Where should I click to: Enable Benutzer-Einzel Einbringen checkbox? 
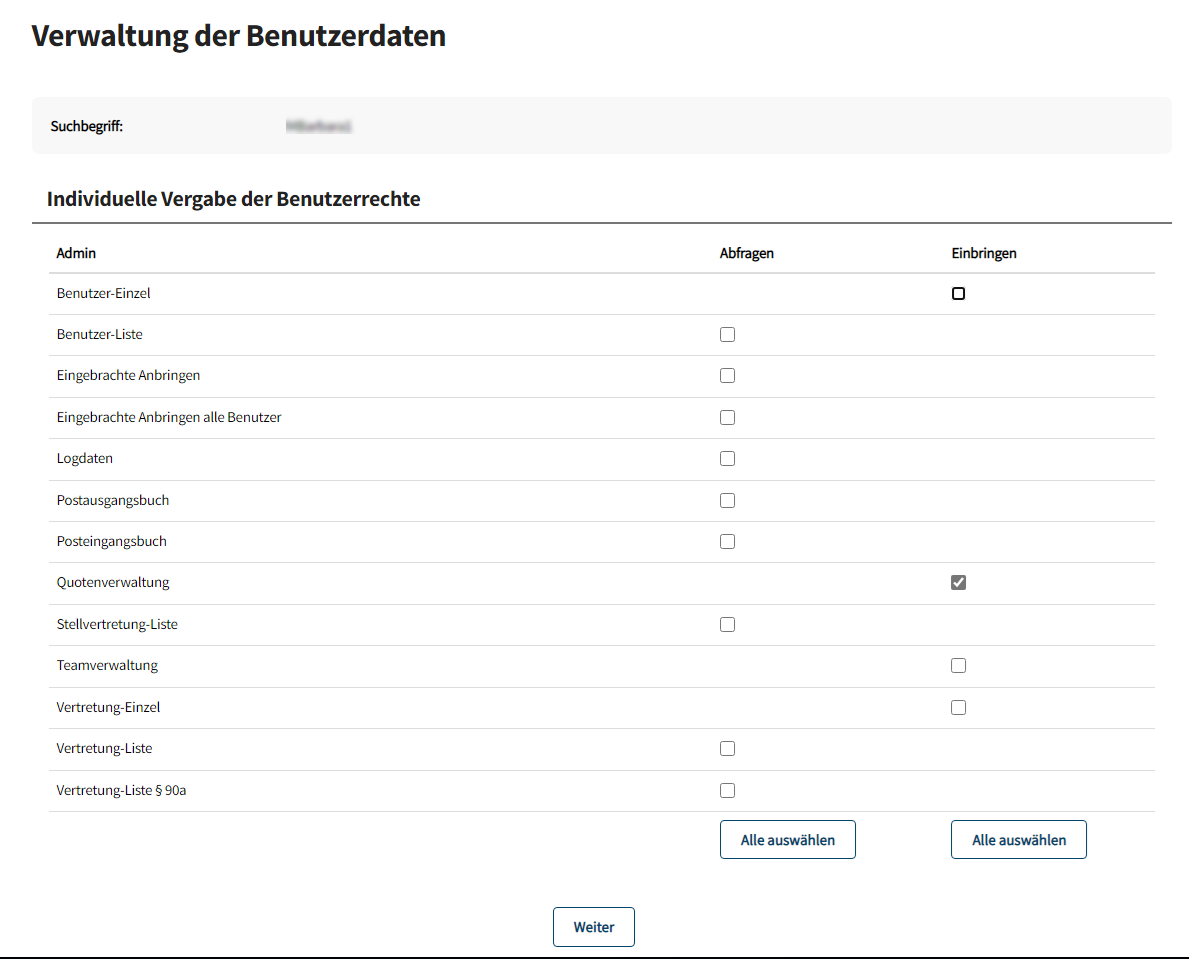[x=958, y=294]
